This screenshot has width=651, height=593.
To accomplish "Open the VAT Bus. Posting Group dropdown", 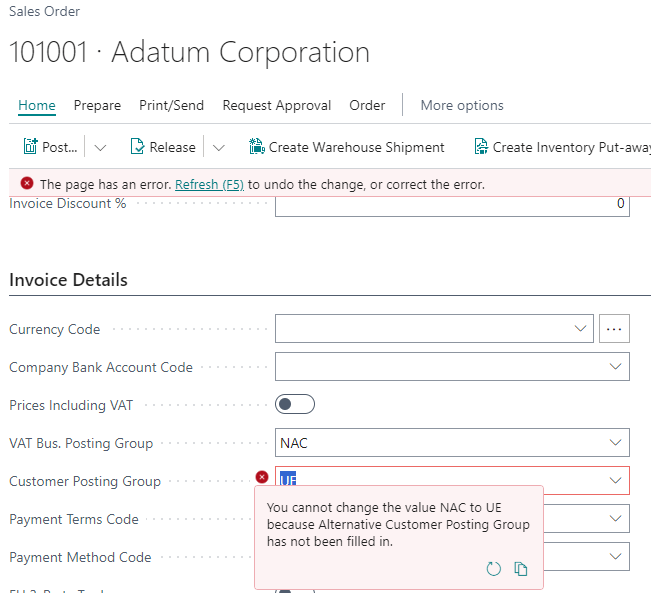I will [614, 443].
